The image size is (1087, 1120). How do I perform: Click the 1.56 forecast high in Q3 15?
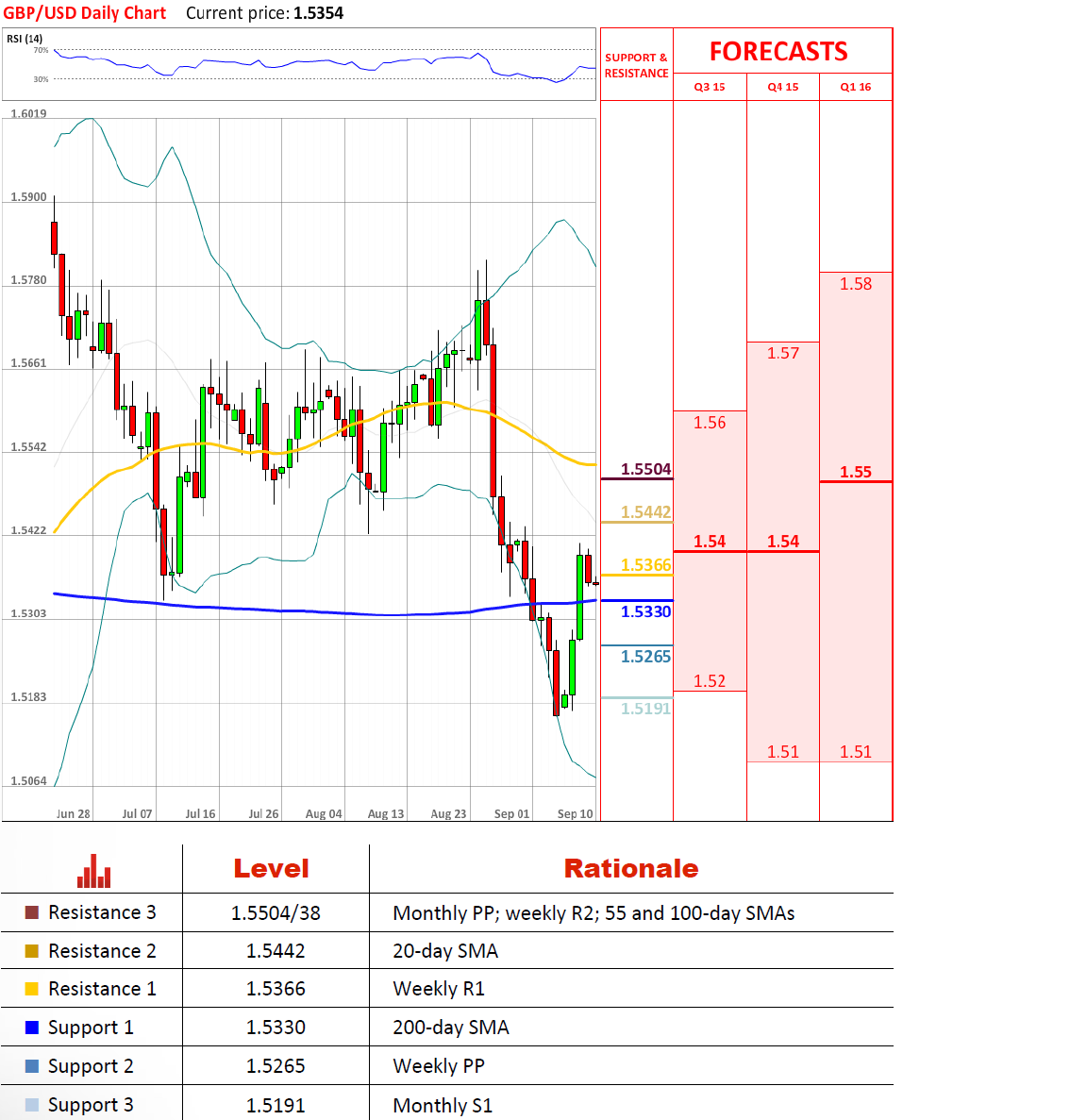(x=710, y=422)
